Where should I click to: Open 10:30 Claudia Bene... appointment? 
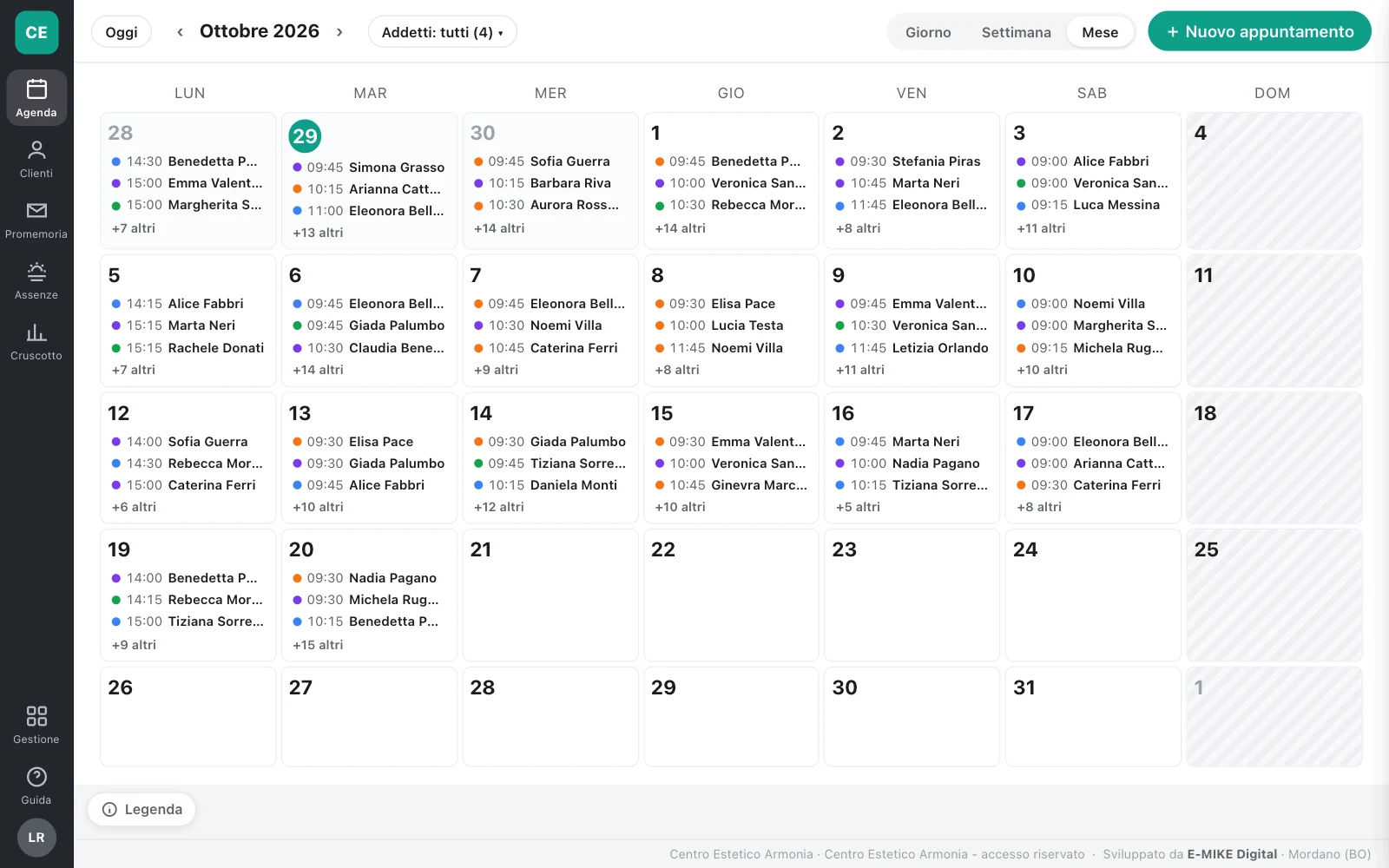coord(369,348)
